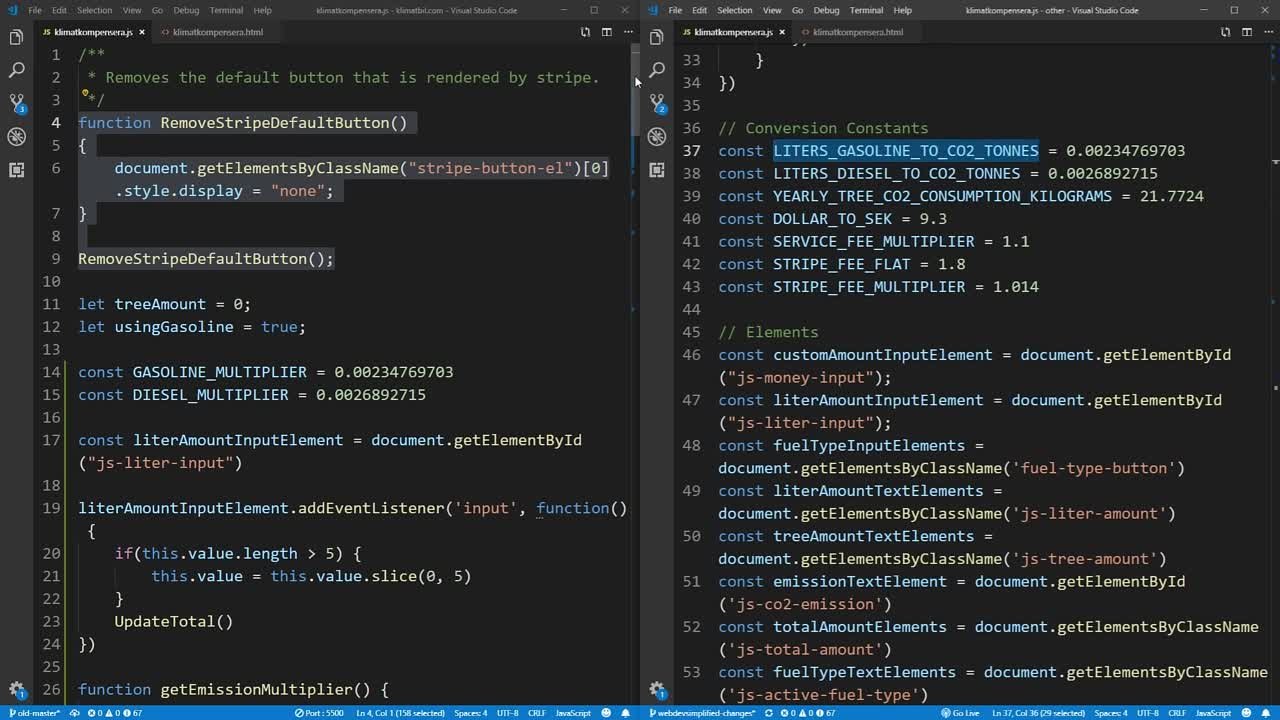Open Terminal menu in left window
Image resolution: width=1280 pixels, height=720 pixels.
click(226, 10)
